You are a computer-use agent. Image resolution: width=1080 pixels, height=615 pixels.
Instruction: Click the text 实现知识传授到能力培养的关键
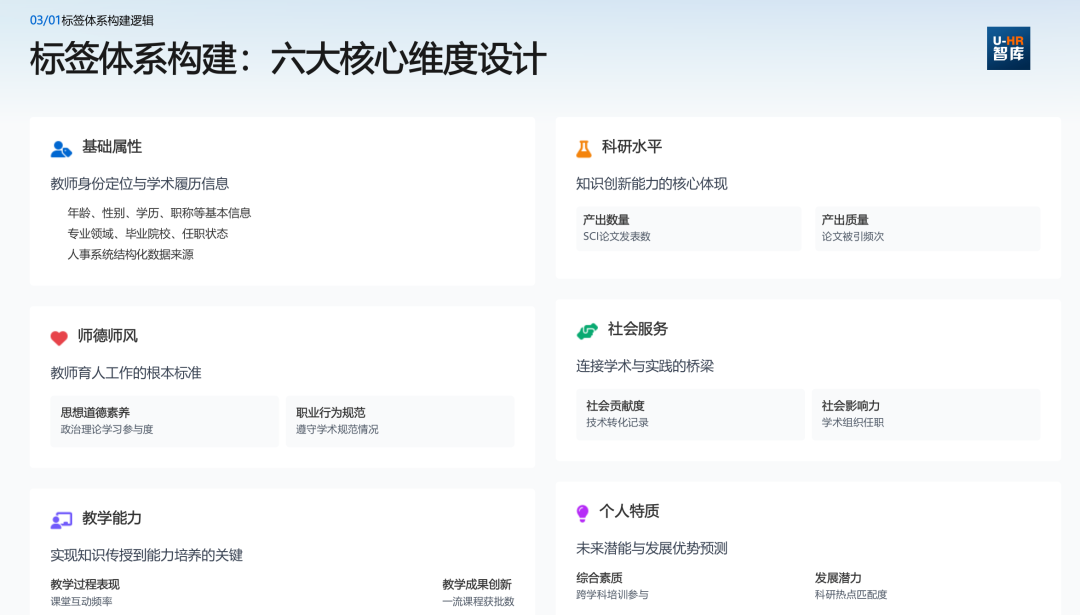147,555
